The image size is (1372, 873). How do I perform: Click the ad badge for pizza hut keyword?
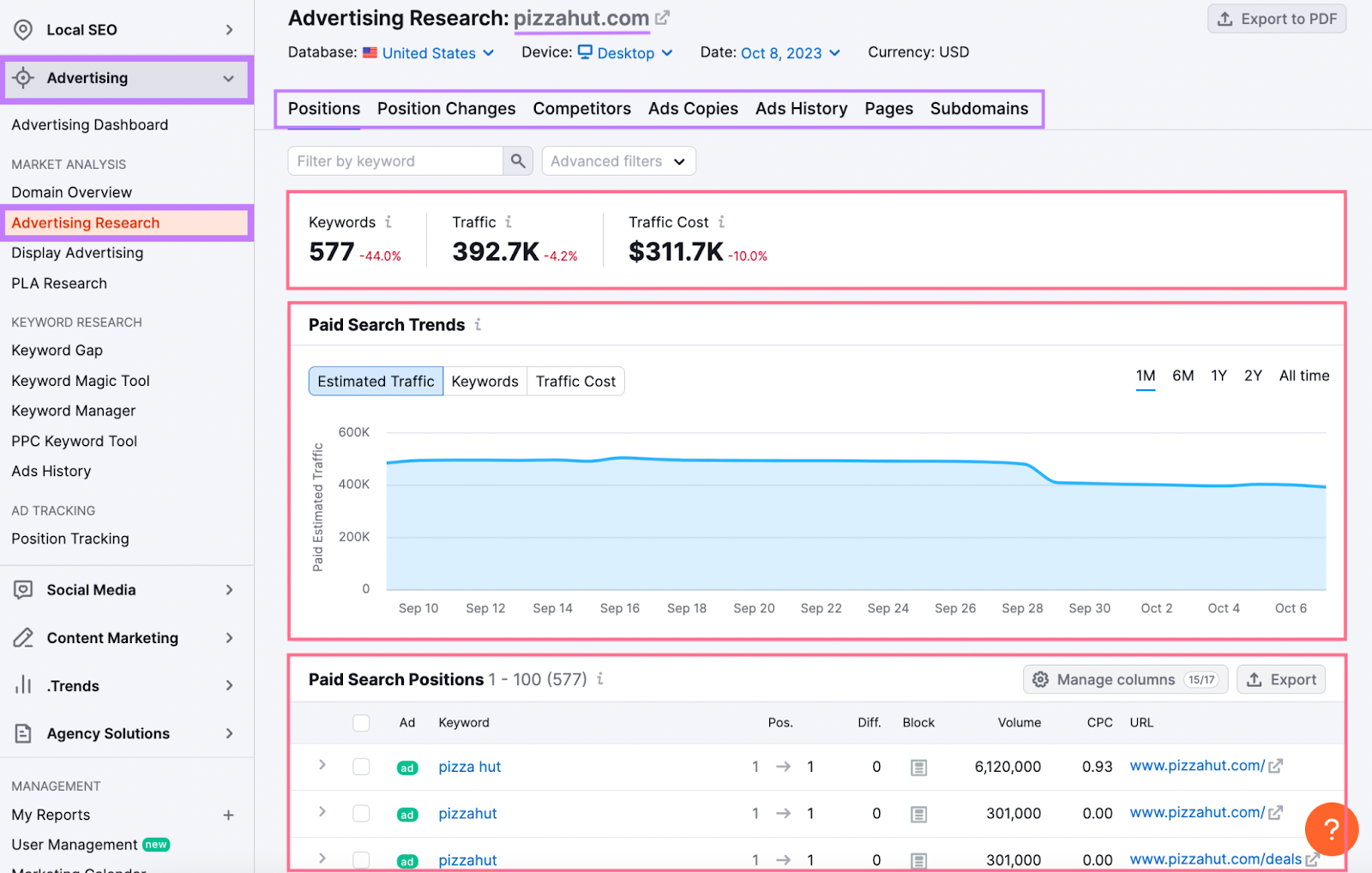click(x=407, y=768)
